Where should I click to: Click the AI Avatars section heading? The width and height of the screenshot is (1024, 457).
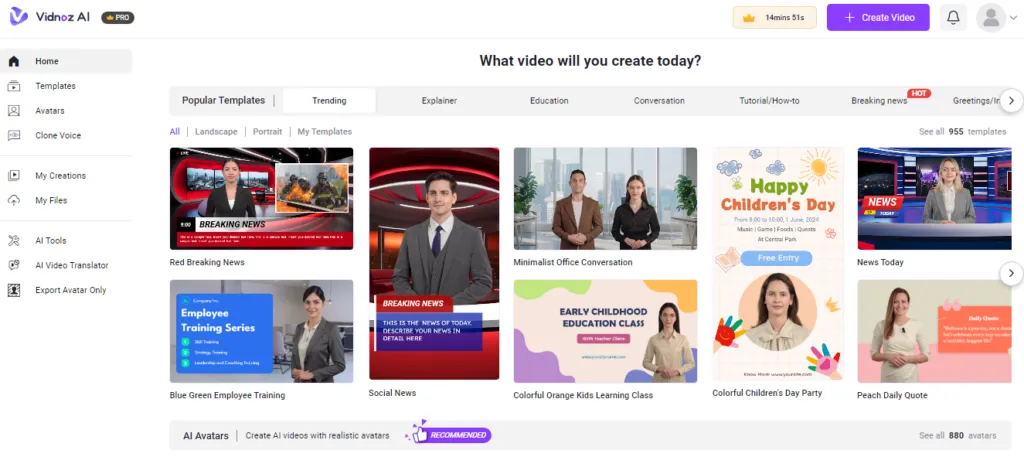pos(206,435)
